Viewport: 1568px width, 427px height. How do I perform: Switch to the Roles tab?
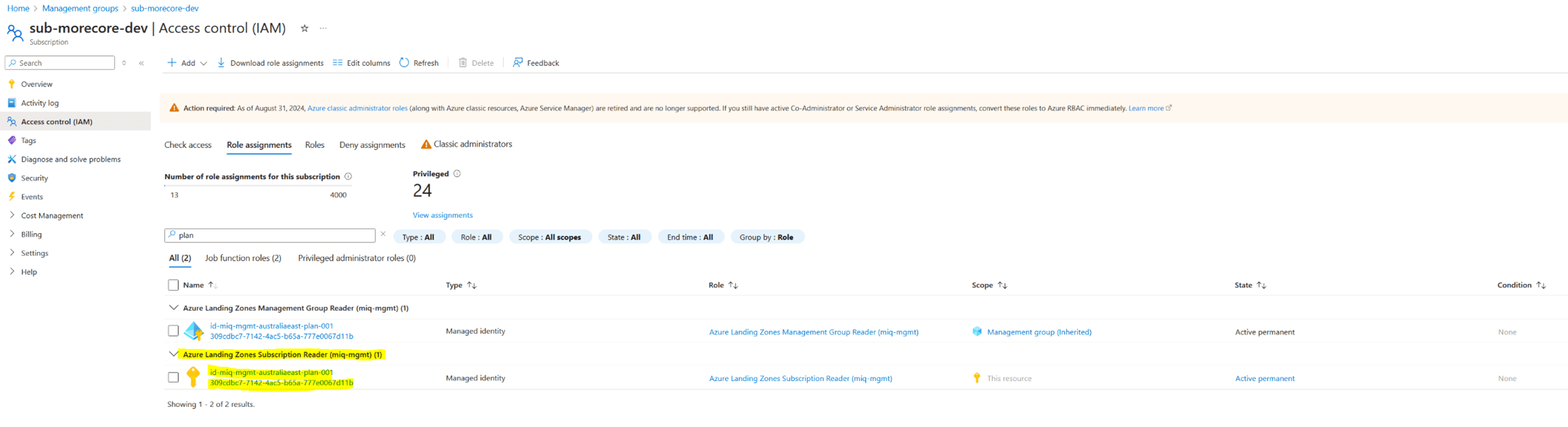pos(314,145)
